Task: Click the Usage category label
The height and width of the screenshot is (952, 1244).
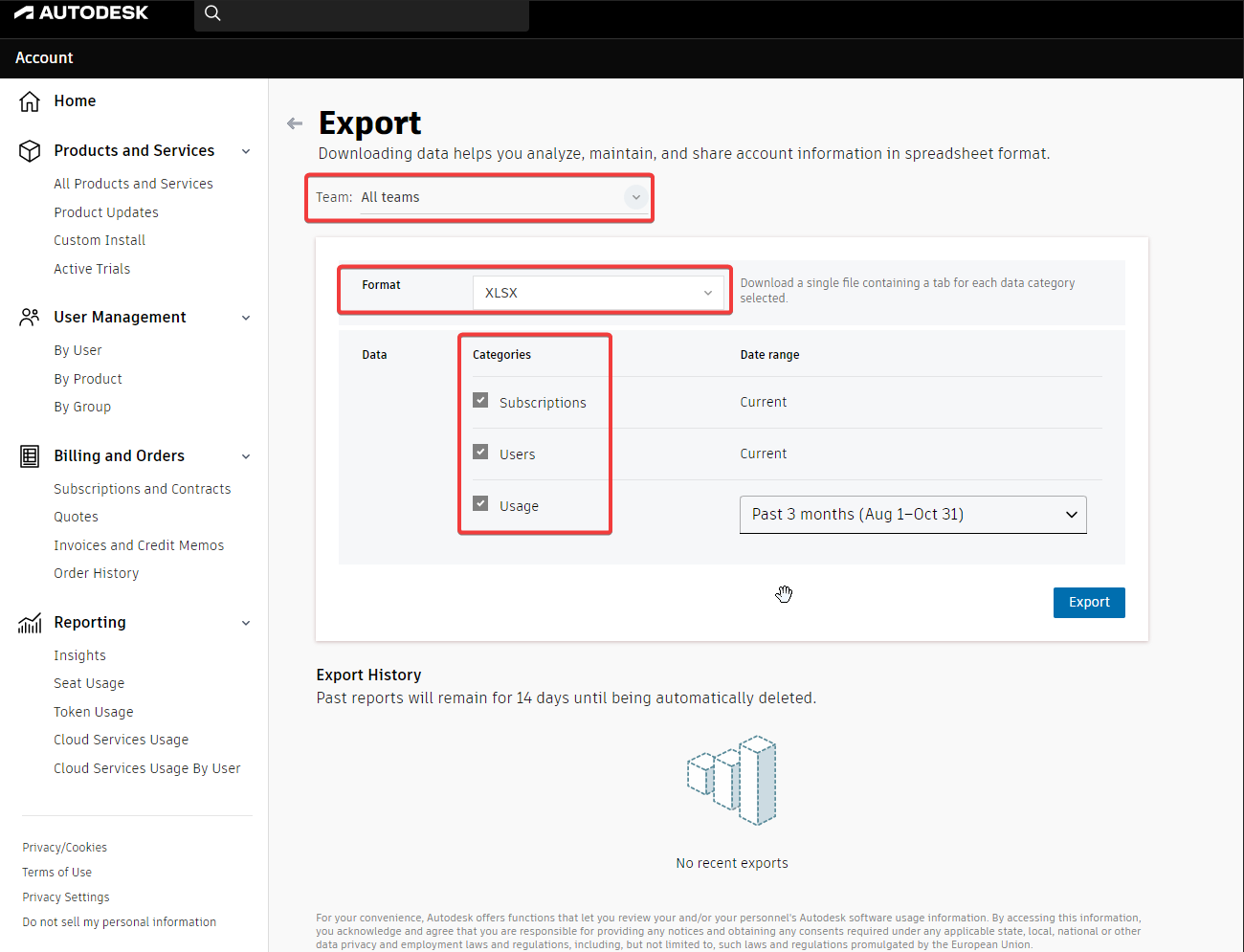Action: (519, 506)
